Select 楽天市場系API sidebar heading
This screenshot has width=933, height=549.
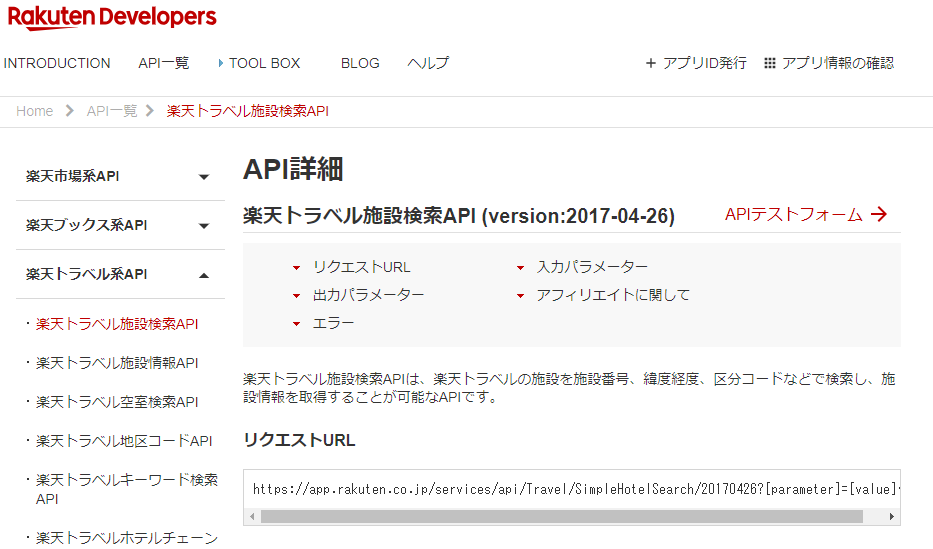(x=73, y=176)
